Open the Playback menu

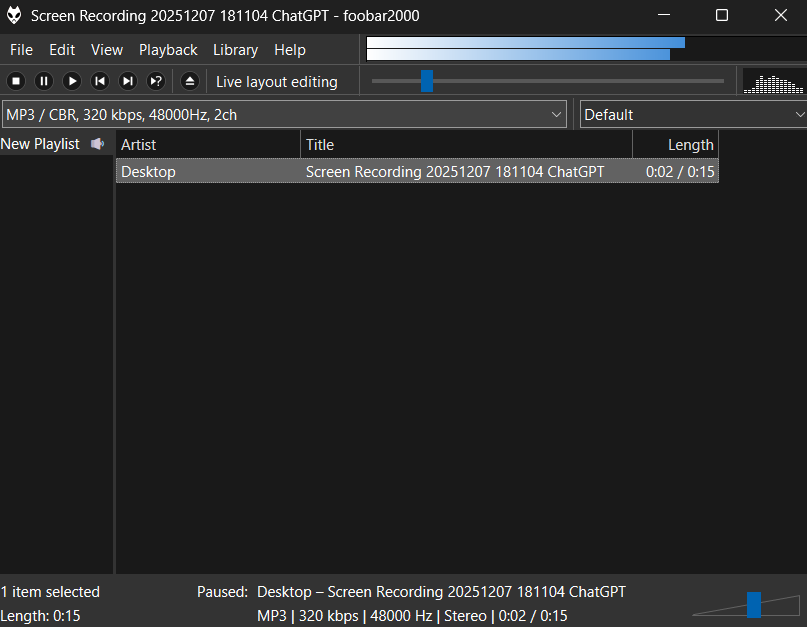(168, 50)
